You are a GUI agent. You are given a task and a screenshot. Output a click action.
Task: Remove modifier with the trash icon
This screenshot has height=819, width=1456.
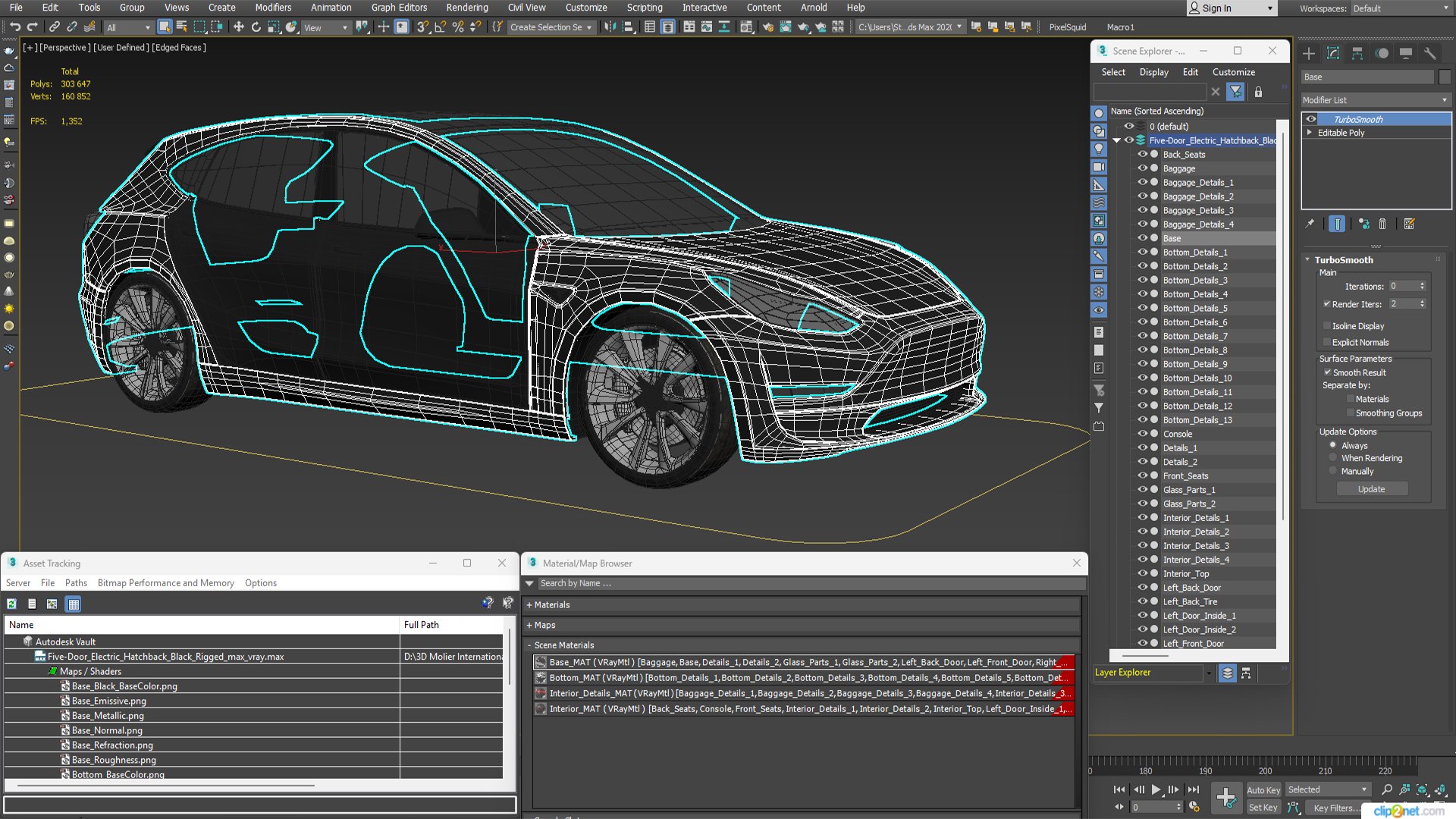(1382, 224)
